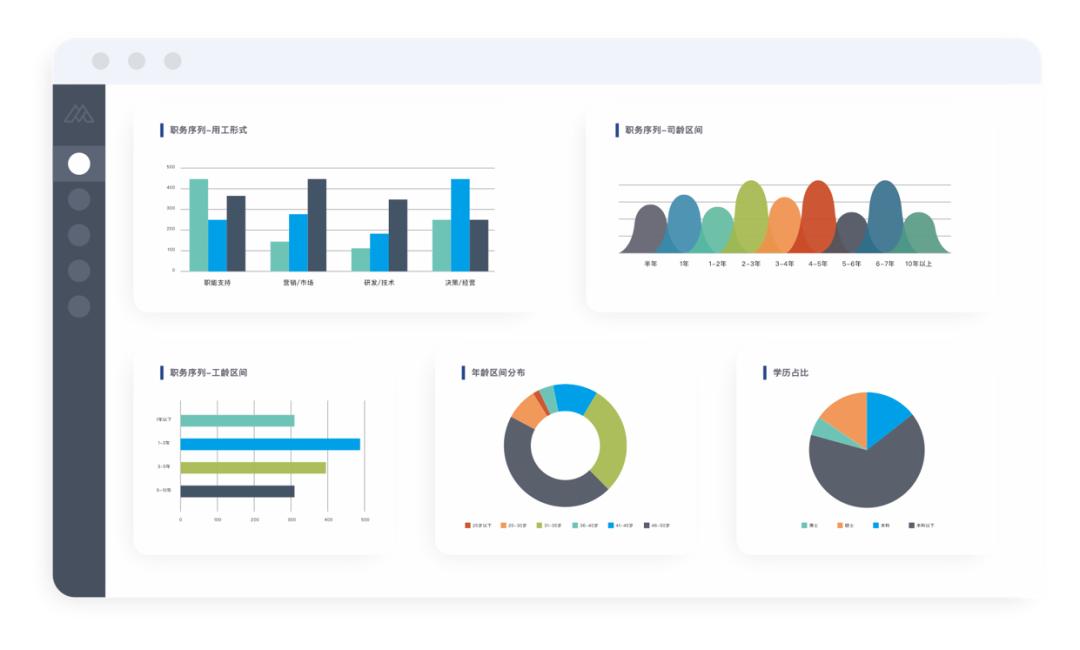This screenshot has height=650, width=1080.
Task: Click the 研发/技术 axis label
Action: point(380,283)
